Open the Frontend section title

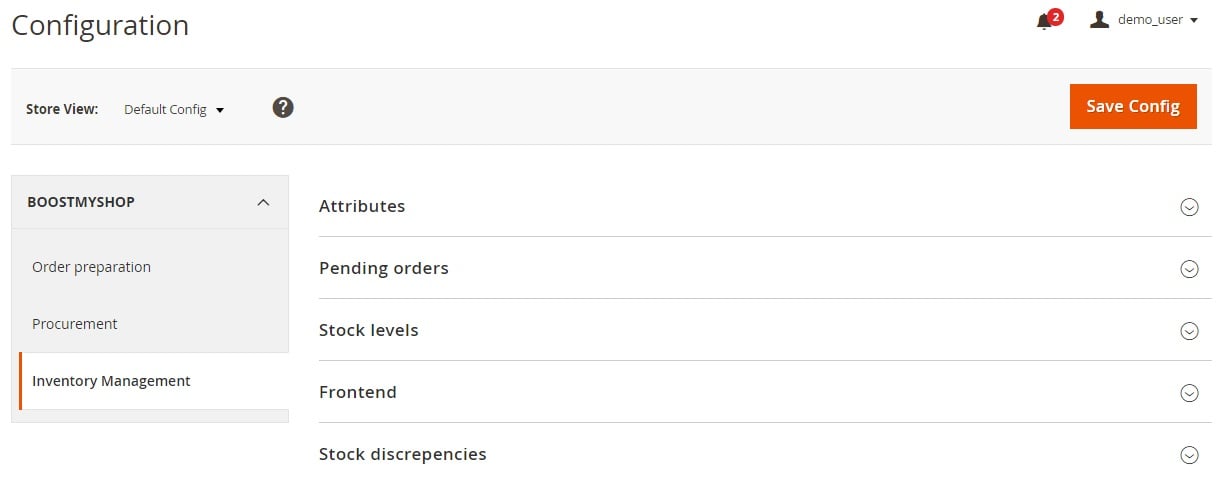(358, 392)
